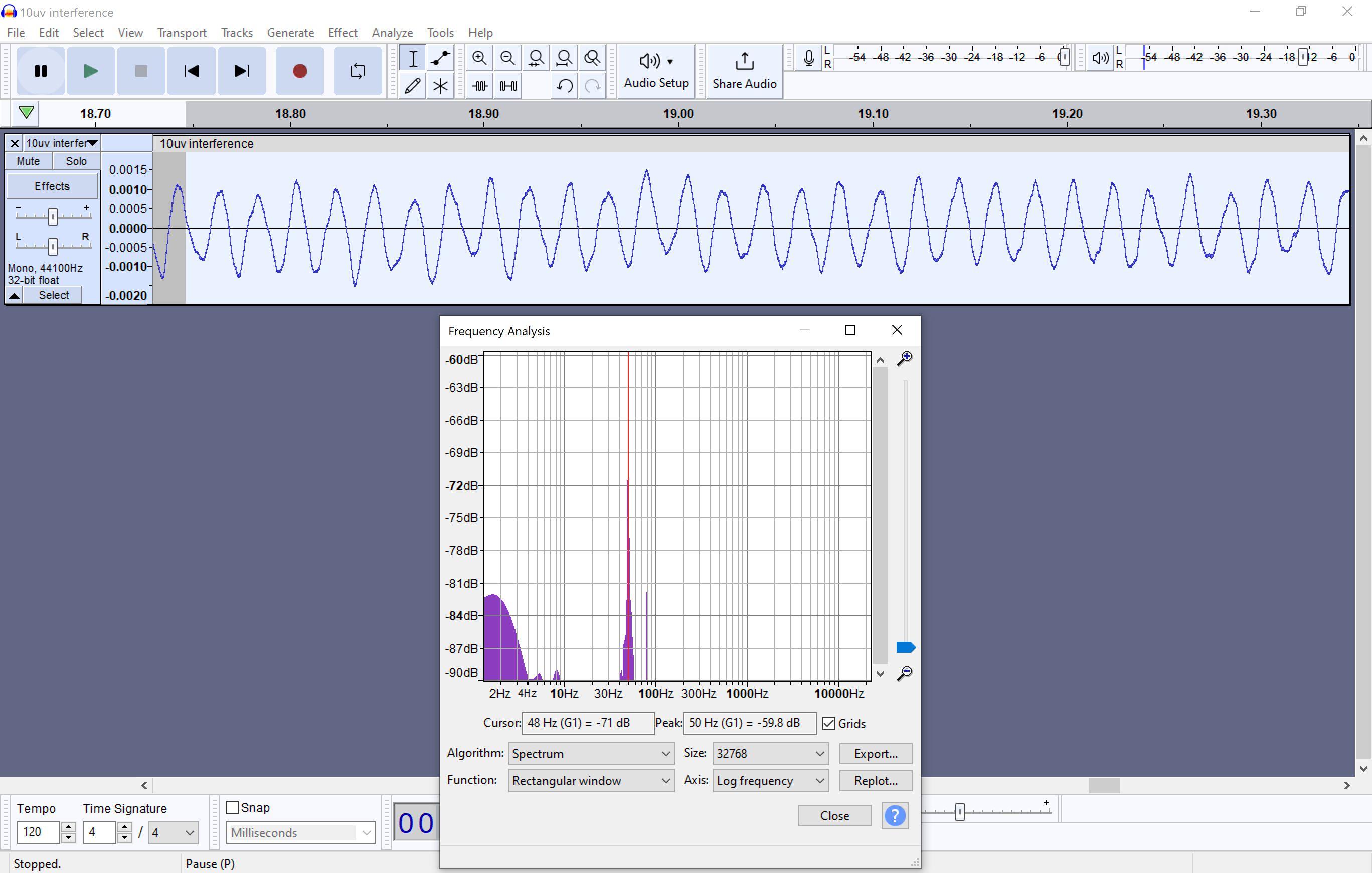Toggle the Snap checkbox

coord(232,808)
